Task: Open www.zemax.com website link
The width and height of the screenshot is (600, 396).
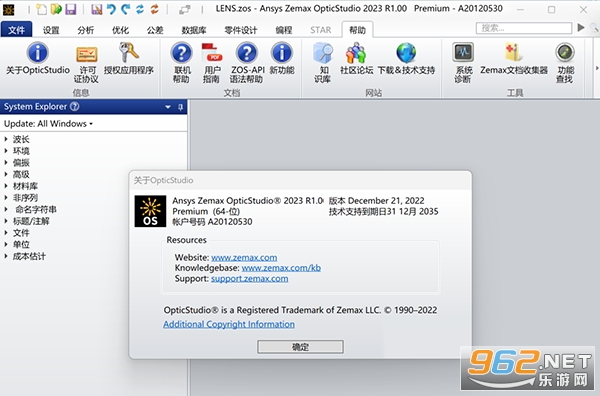Action: (x=244, y=257)
